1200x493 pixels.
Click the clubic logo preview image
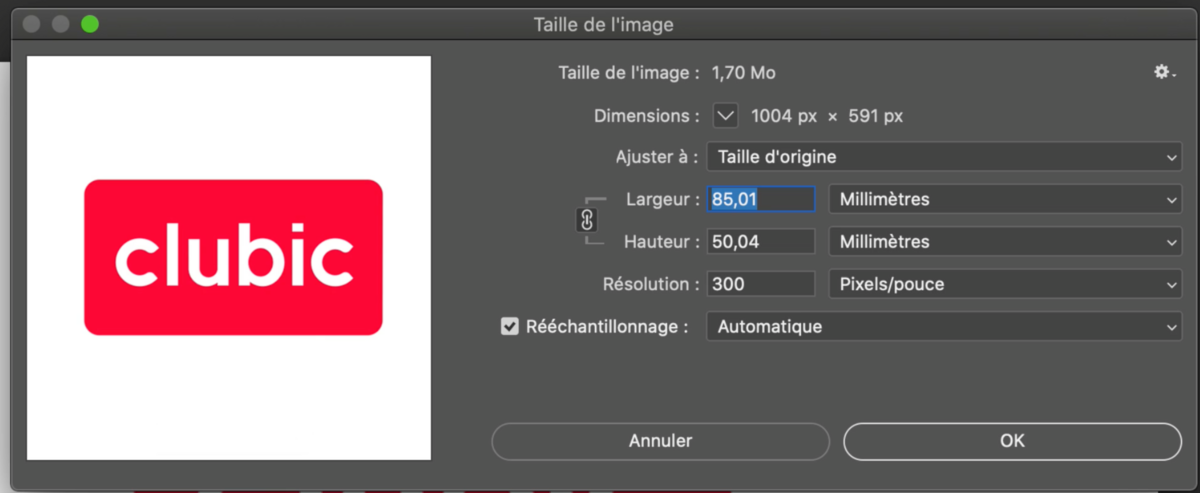pyautogui.click(x=229, y=258)
